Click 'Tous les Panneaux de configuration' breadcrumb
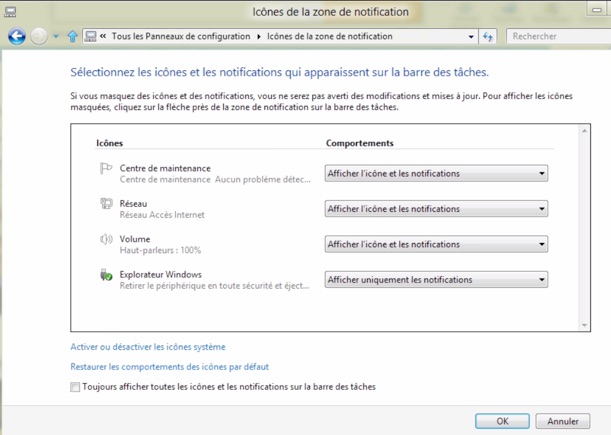 point(181,36)
